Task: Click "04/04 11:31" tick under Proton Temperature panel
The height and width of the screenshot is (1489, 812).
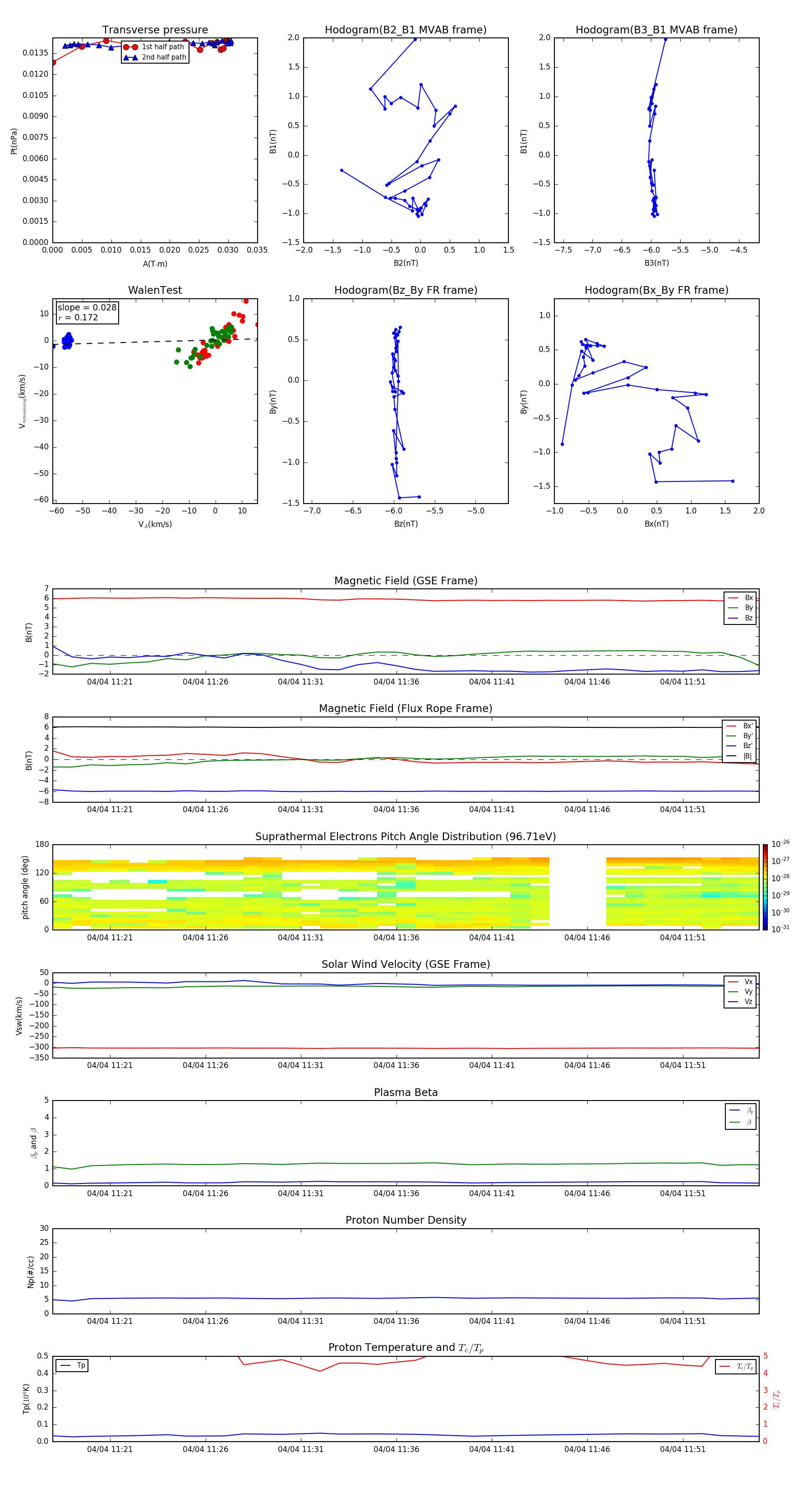Action: (300, 1450)
